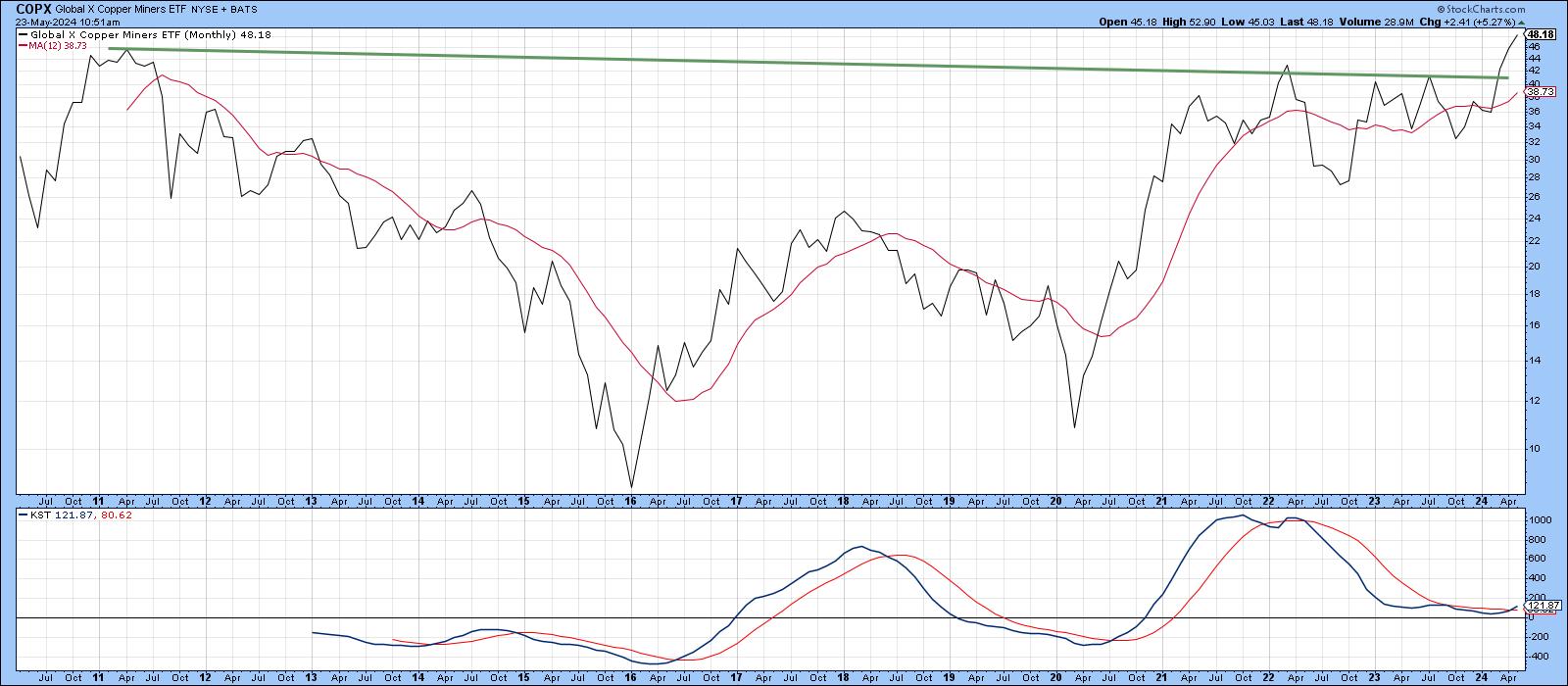This screenshot has width=1568, height=686.
Task: Click the "600" KST axis label
Action: [1536, 559]
